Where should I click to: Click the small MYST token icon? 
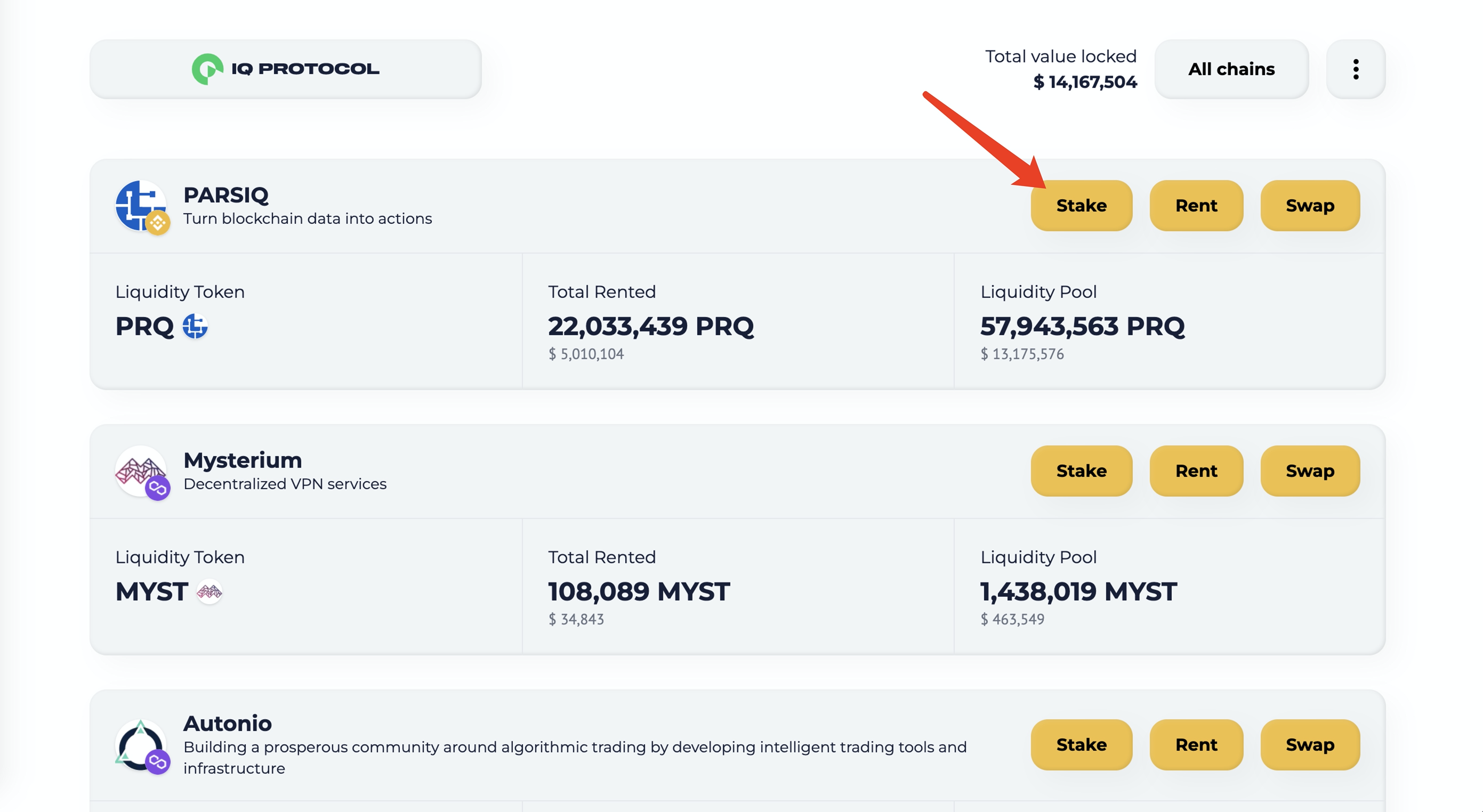[x=209, y=591]
